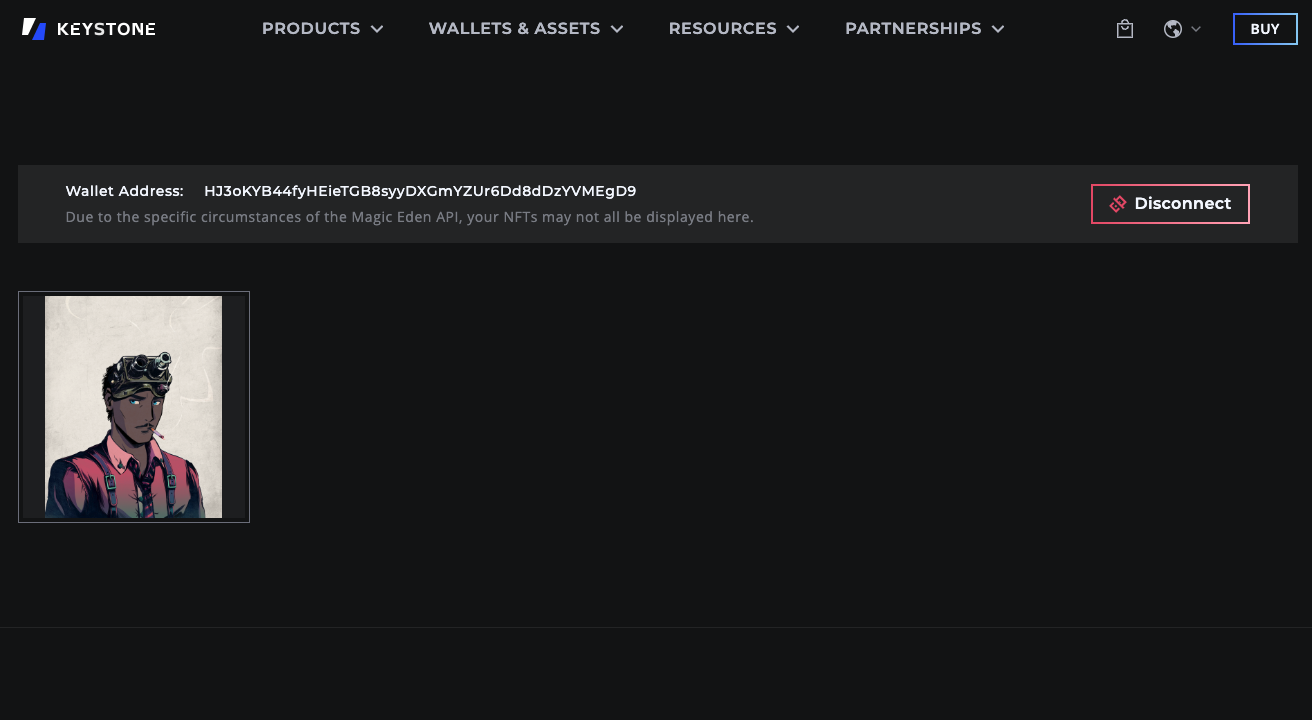
Task: Expand the chevron next to RESOURCES
Action: coord(793,29)
